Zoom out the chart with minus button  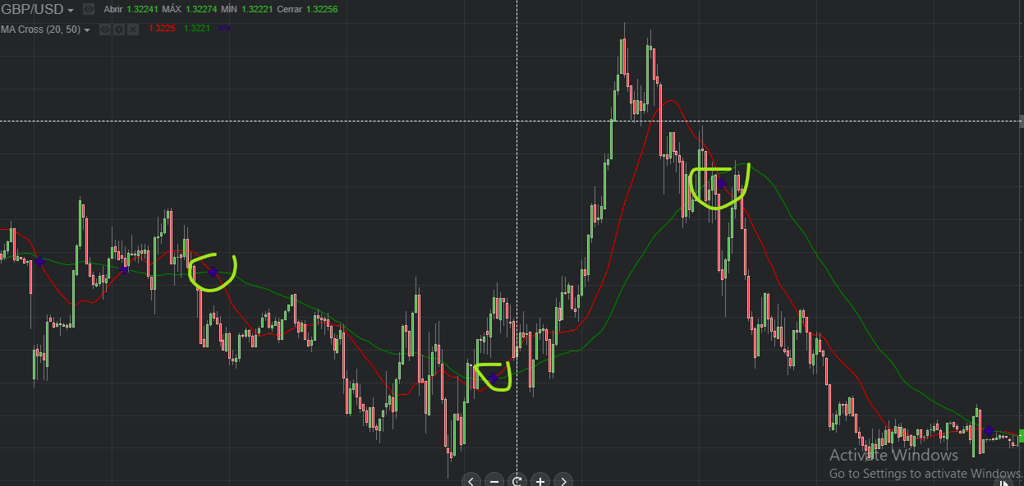(494, 481)
